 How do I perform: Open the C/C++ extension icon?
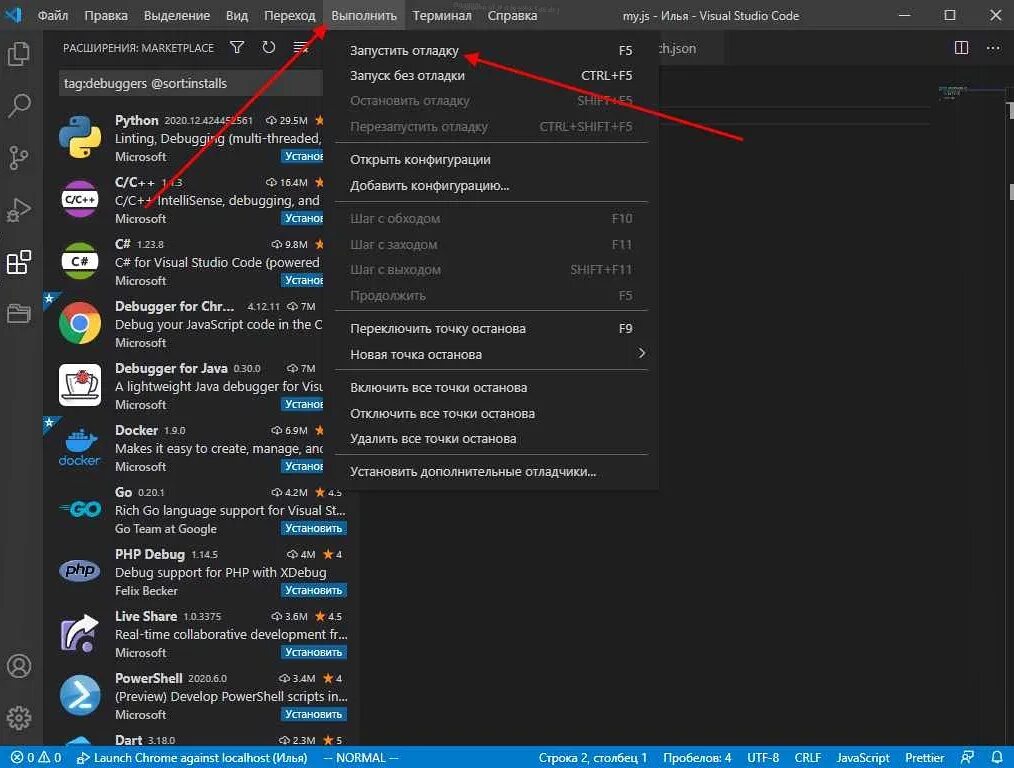tap(80, 199)
